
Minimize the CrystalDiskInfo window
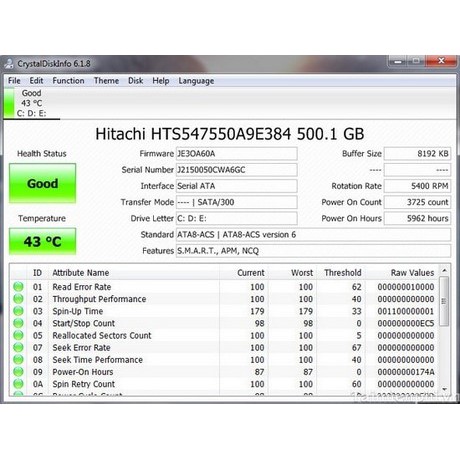397,61
